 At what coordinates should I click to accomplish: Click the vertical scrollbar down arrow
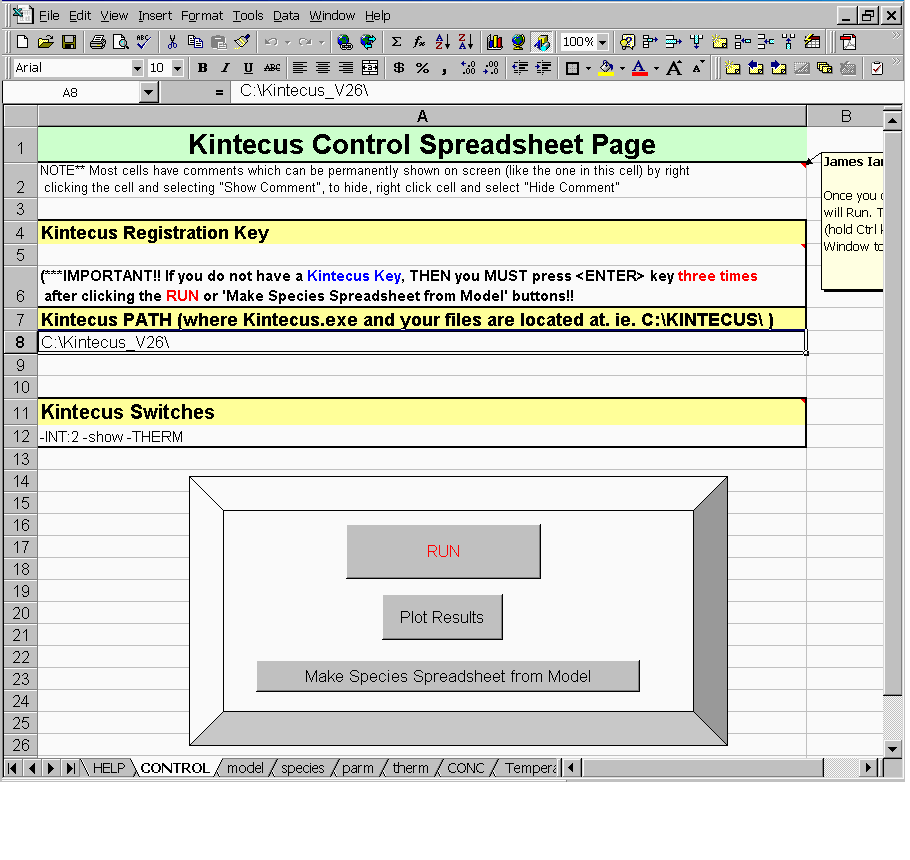pyautogui.click(x=892, y=749)
